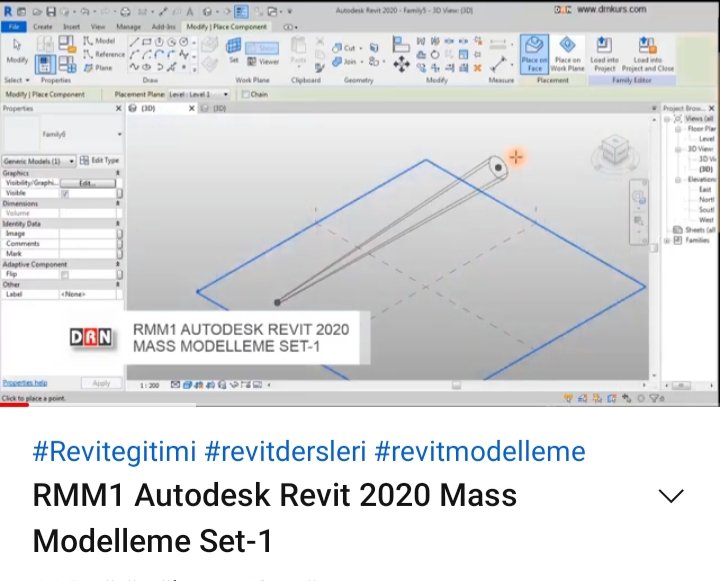The height and width of the screenshot is (581, 720).
Task: Click the Align tool icon
Action: pos(401,44)
